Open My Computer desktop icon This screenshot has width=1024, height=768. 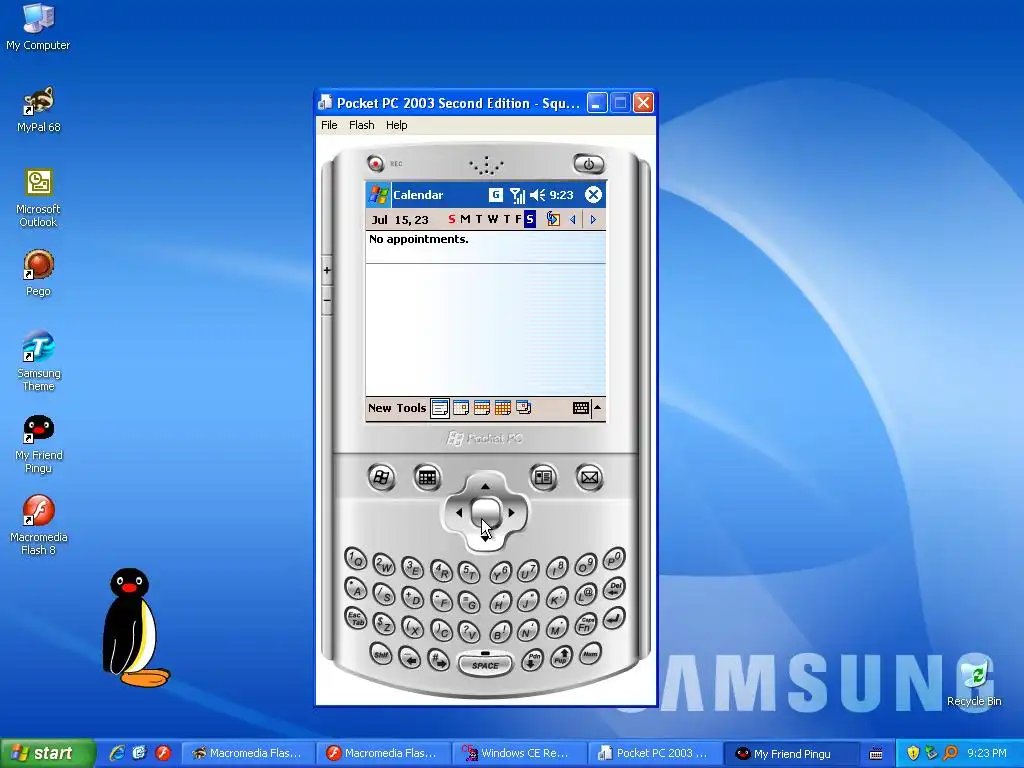pyautogui.click(x=38, y=27)
